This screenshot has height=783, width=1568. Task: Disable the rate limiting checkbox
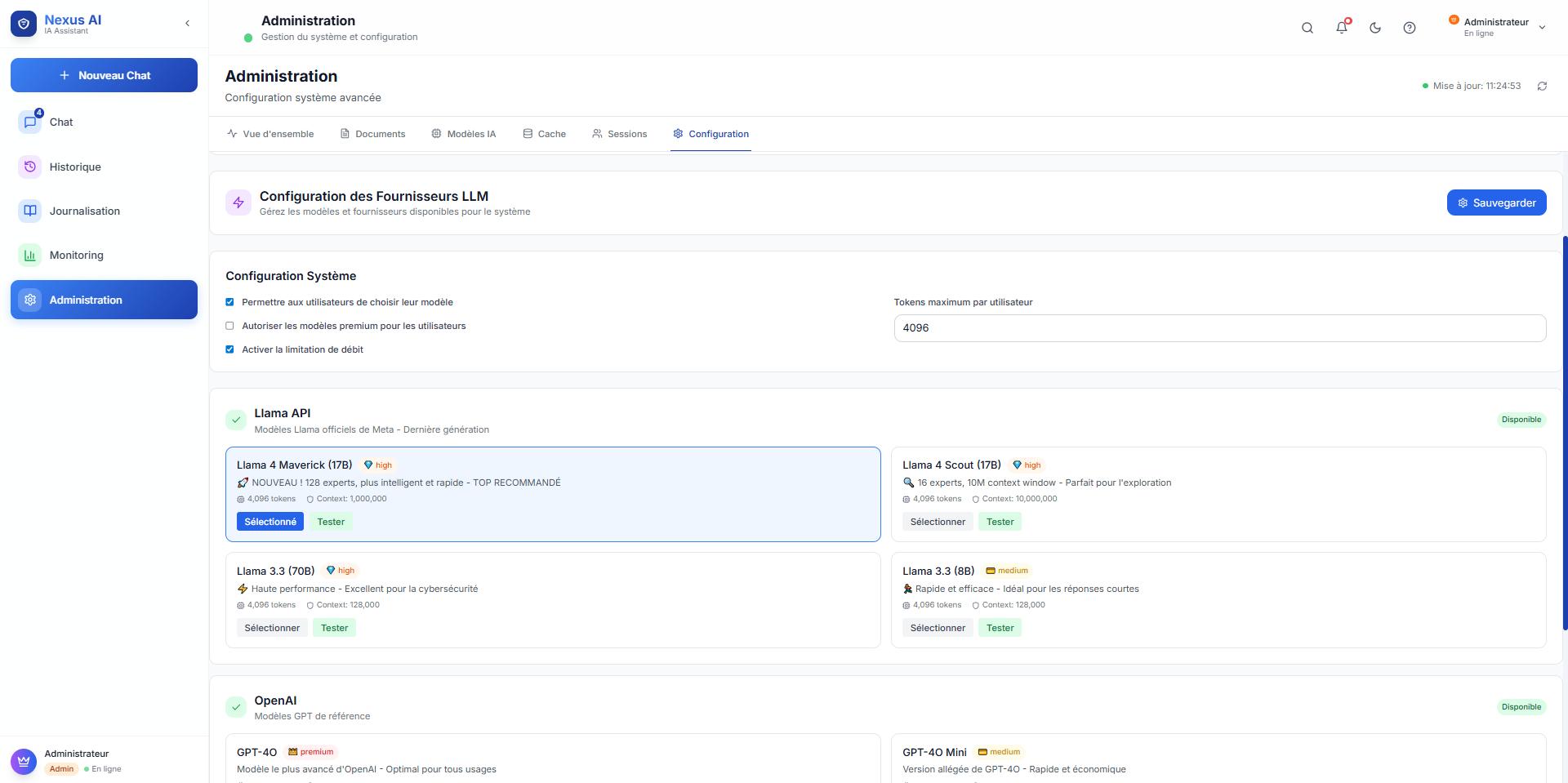pos(229,349)
